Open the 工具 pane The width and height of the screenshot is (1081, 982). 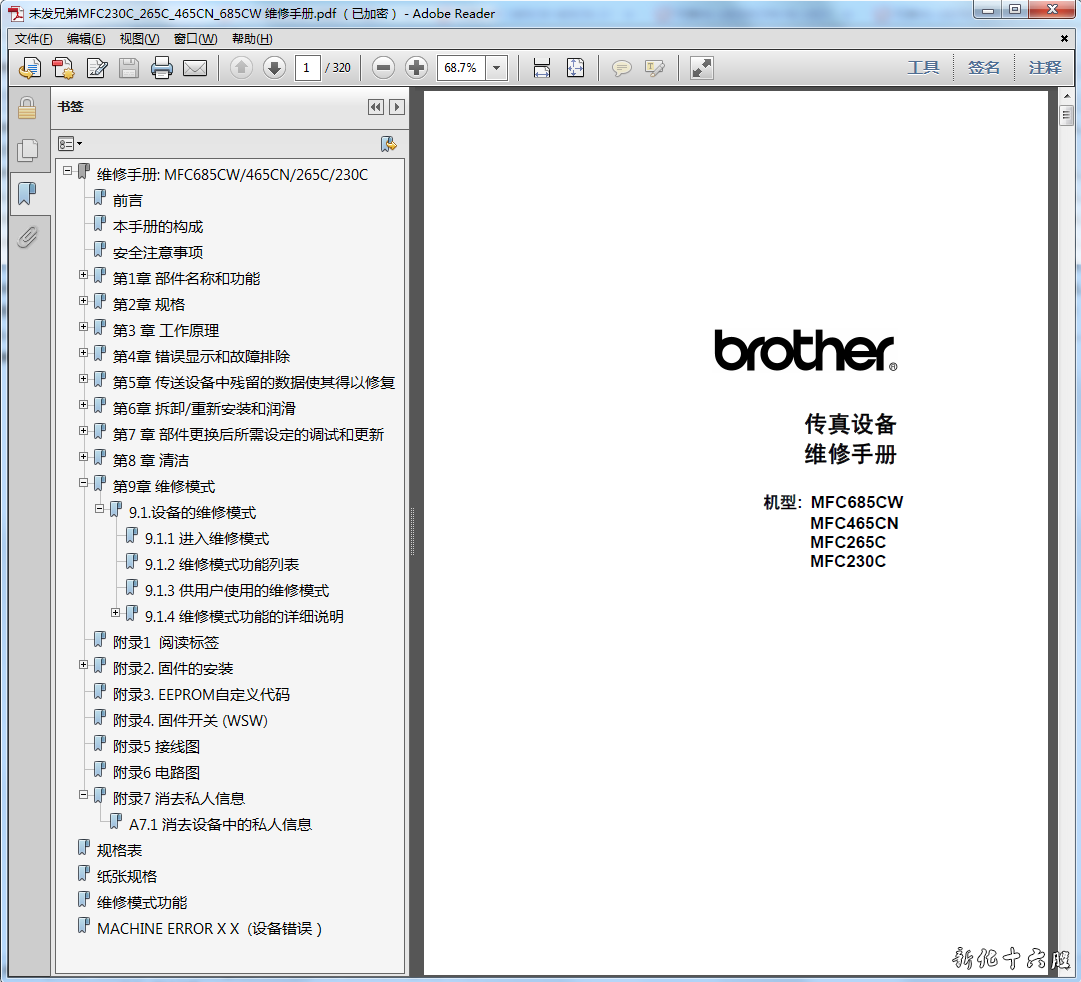[x=923, y=68]
